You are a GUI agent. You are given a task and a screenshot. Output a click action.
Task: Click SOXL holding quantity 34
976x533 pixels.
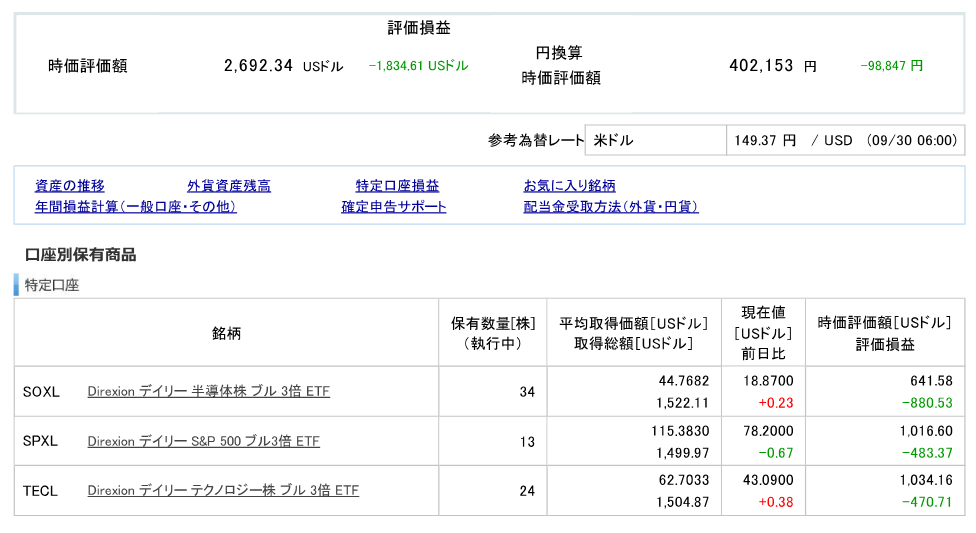point(527,392)
